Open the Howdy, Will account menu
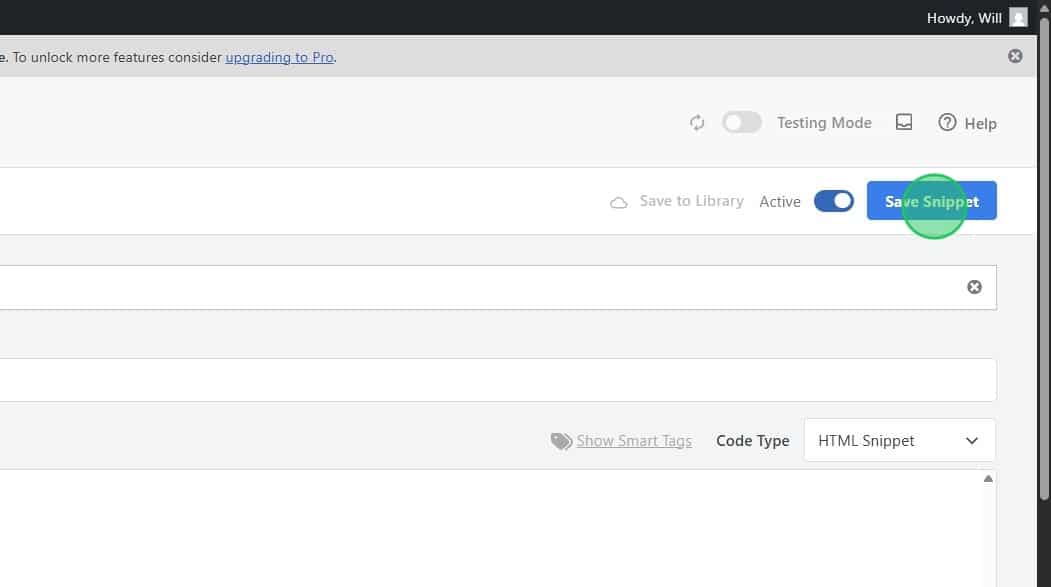1051x587 pixels. click(963, 18)
